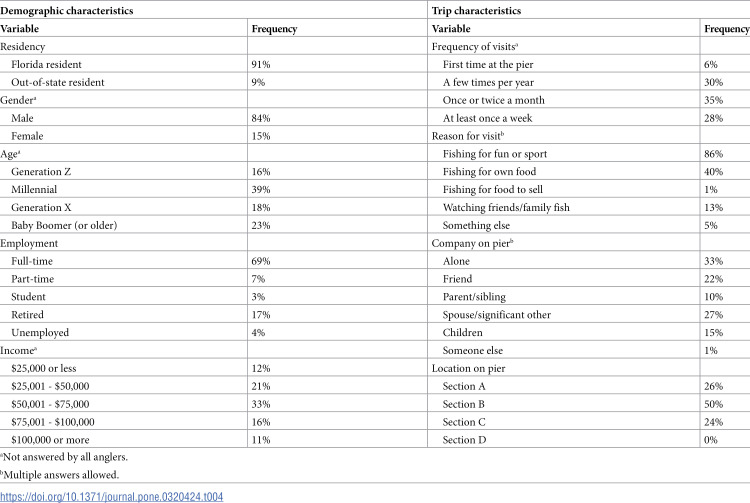Click the Section D frequency value 0%
The height and width of the screenshot is (503, 750).
click(x=711, y=440)
